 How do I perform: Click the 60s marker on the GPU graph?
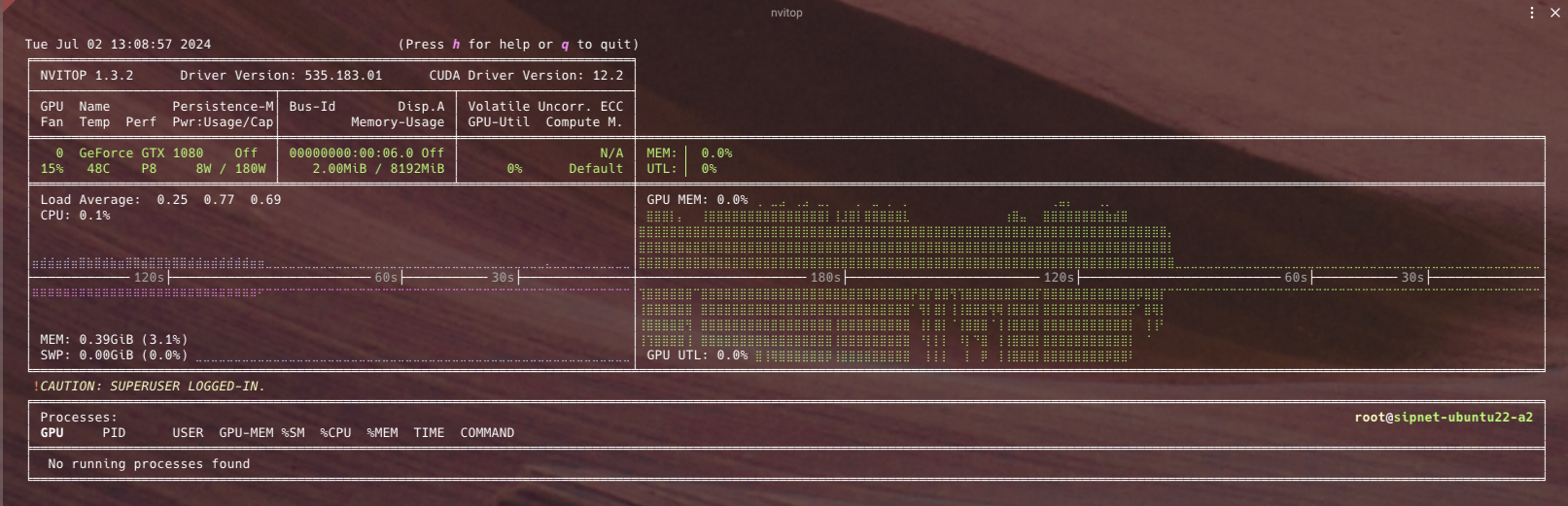1296,278
